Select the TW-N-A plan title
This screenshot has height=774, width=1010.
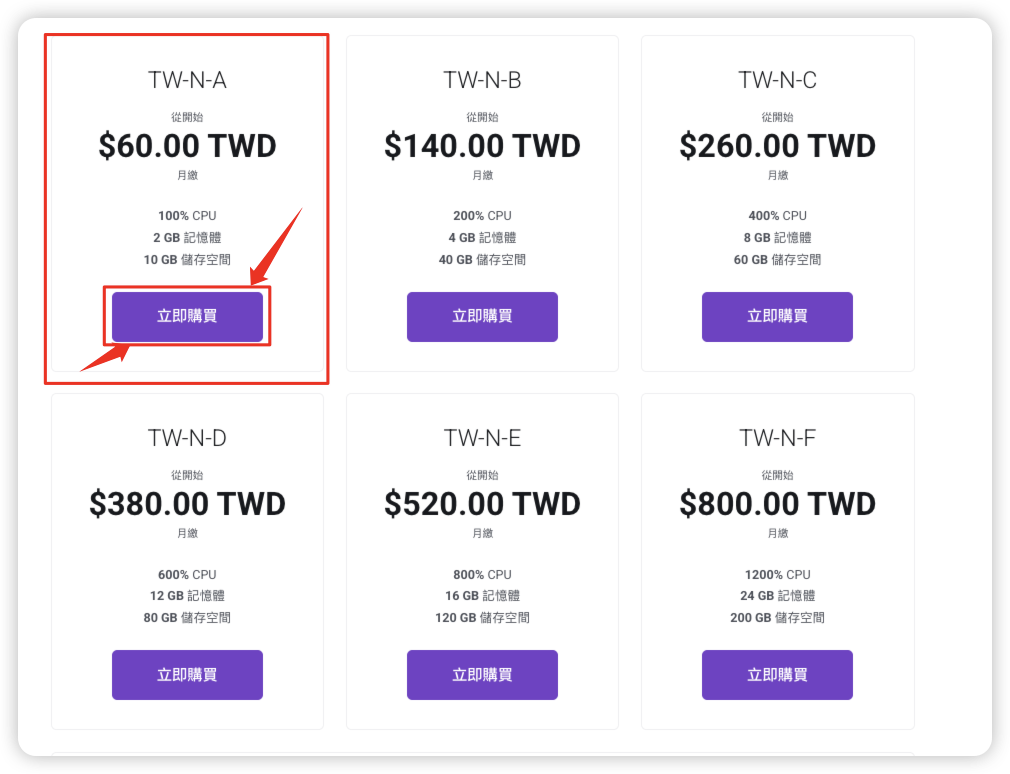click(x=187, y=80)
